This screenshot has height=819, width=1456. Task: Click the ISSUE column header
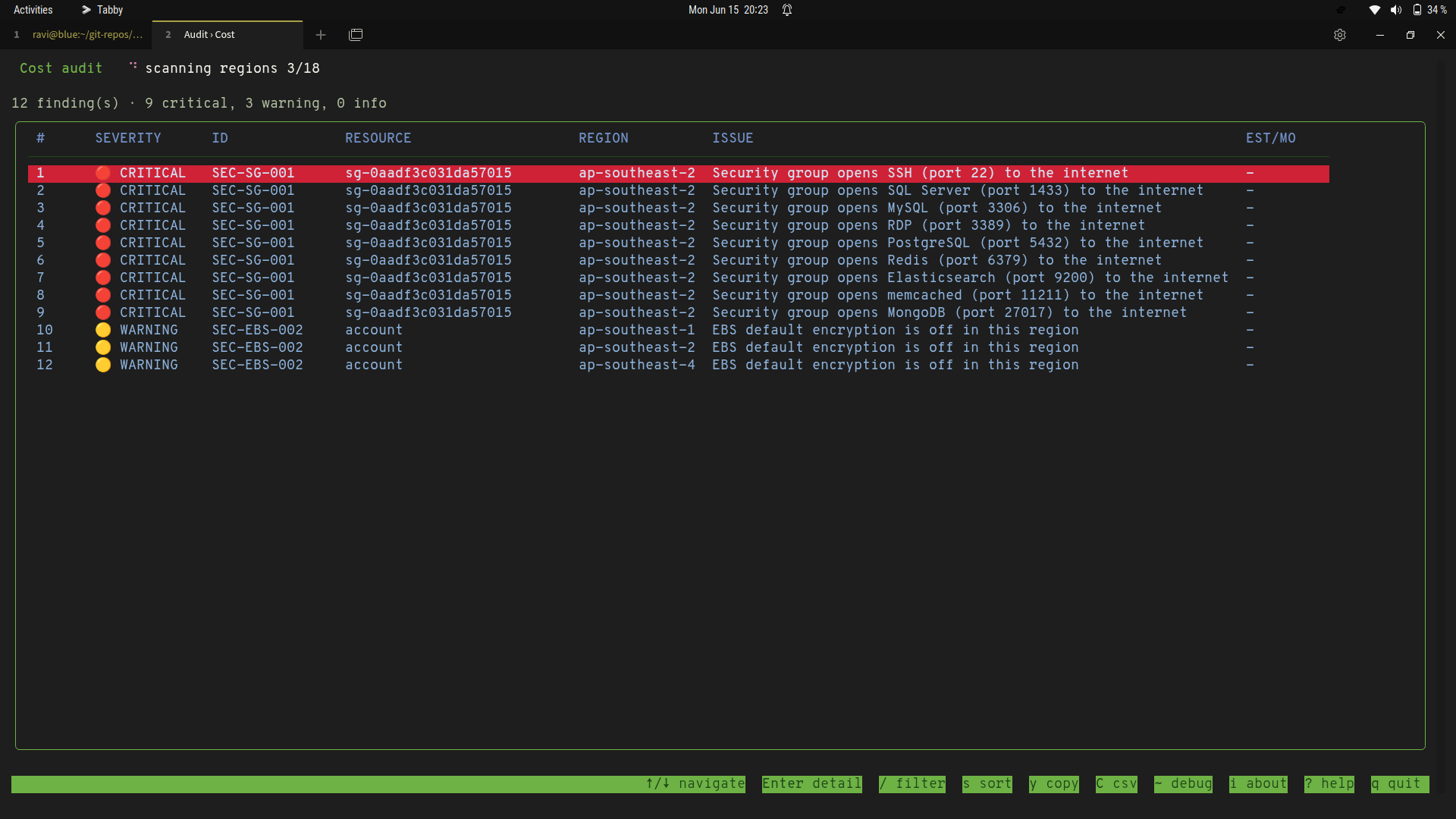(x=733, y=138)
